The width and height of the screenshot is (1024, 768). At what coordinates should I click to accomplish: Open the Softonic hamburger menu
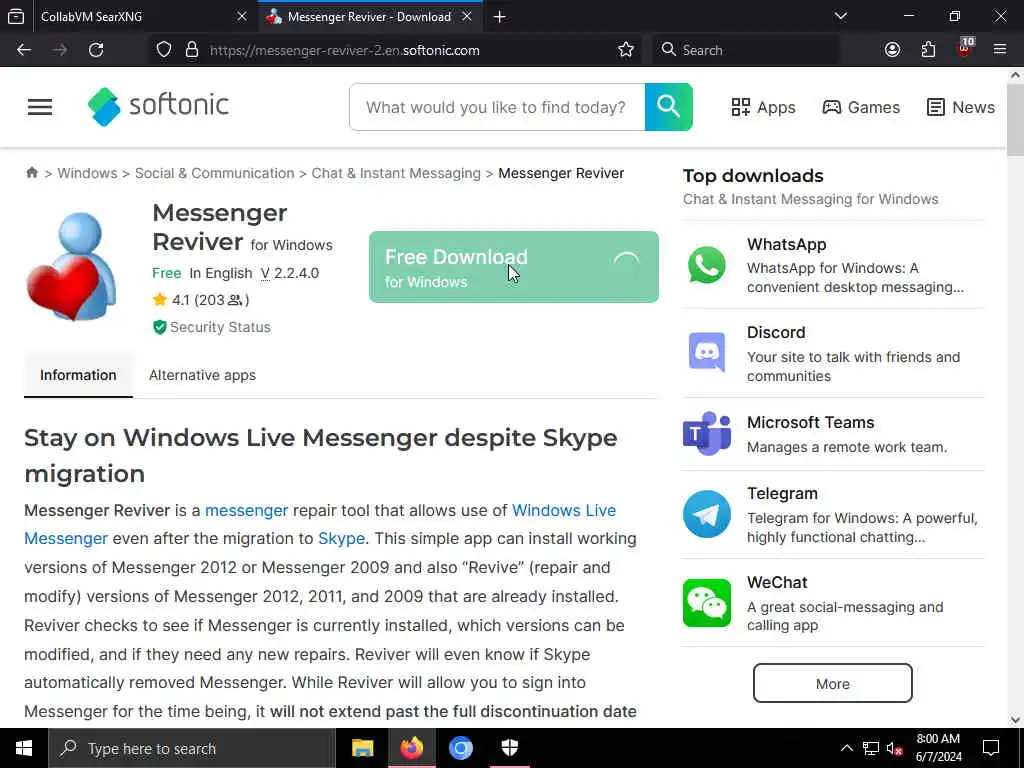(x=40, y=107)
